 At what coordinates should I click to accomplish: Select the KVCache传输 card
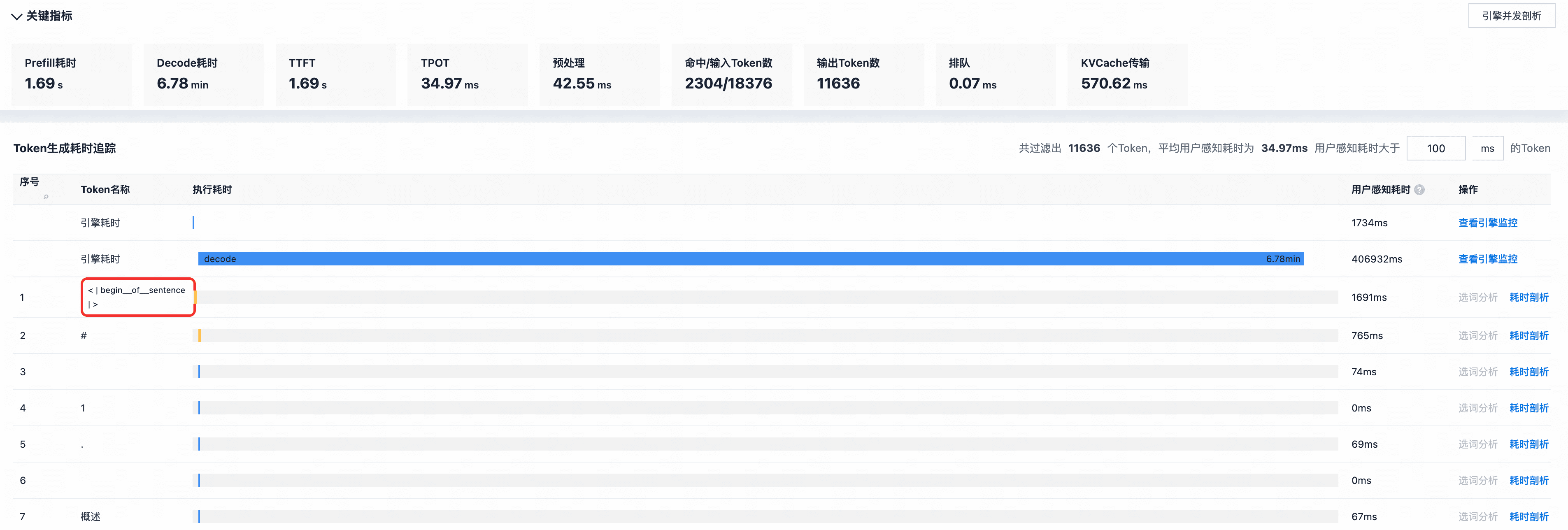click(x=1127, y=75)
